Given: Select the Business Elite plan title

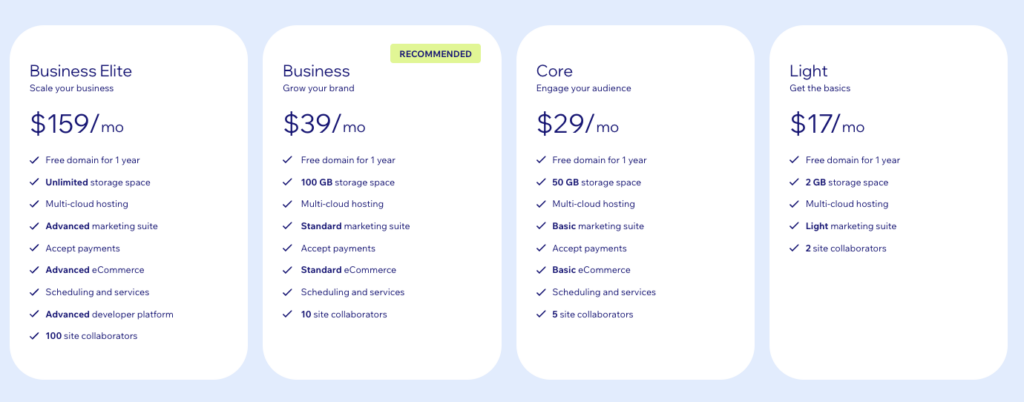Looking at the screenshot, I should 81,71.
